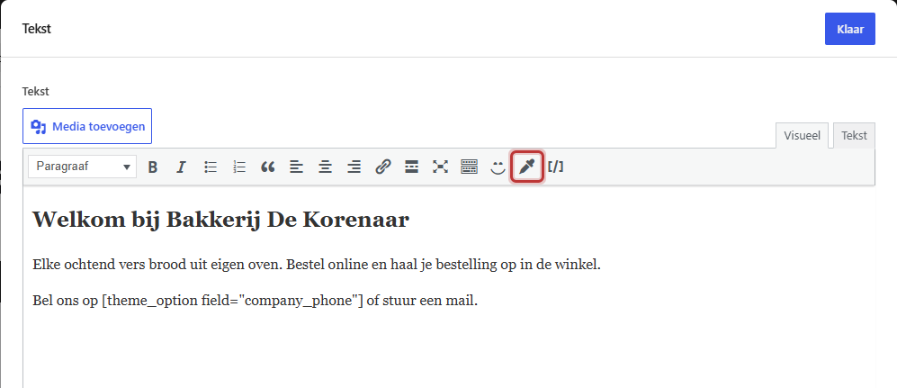Switch to the Tekst editor tab
Image resolution: width=897 pixels, height=388 pixels.
click(x=854, y=136)
